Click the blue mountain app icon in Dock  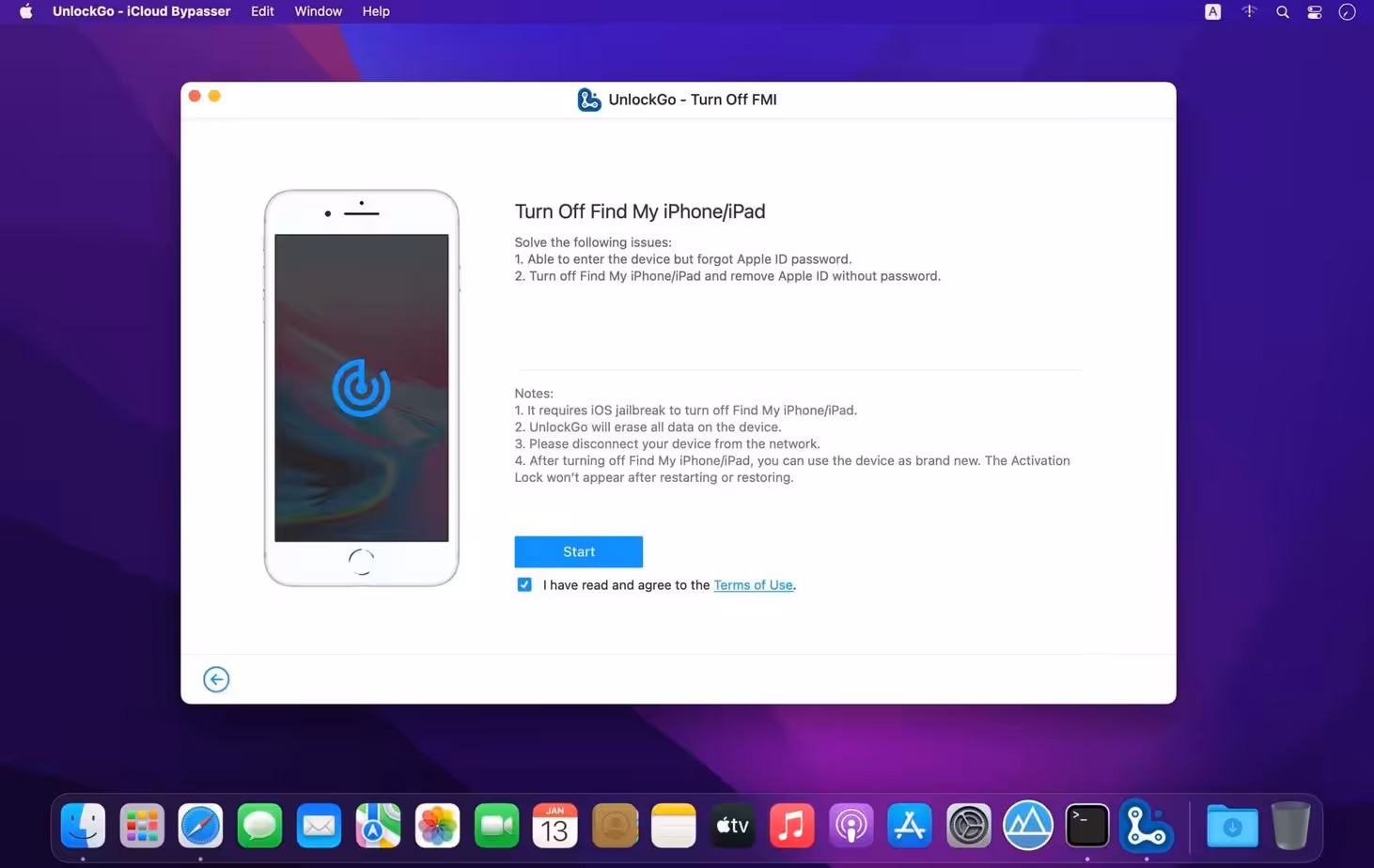point(1027,826)
